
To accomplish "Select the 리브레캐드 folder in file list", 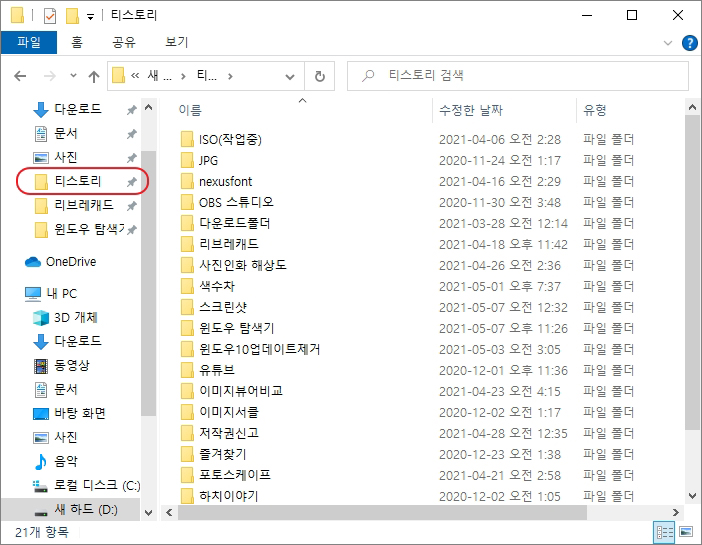I will coord(228,245).
